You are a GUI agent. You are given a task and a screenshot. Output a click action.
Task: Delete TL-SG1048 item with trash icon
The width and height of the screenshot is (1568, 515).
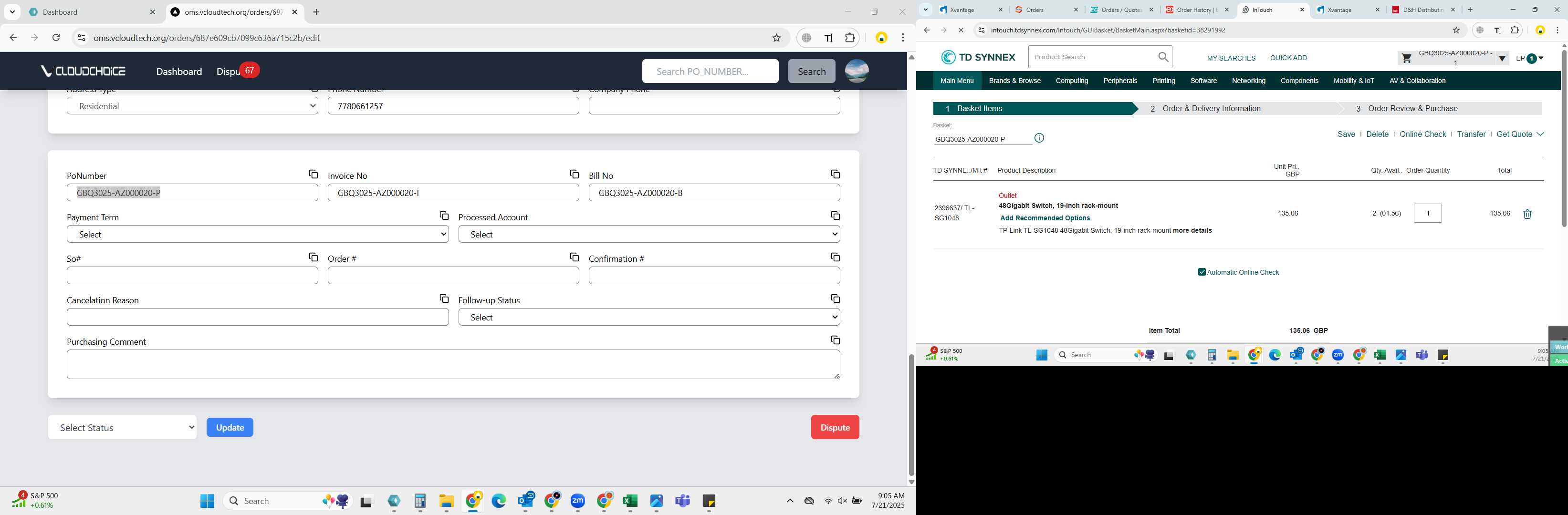pyautogui.click(x=1526, y=214)
